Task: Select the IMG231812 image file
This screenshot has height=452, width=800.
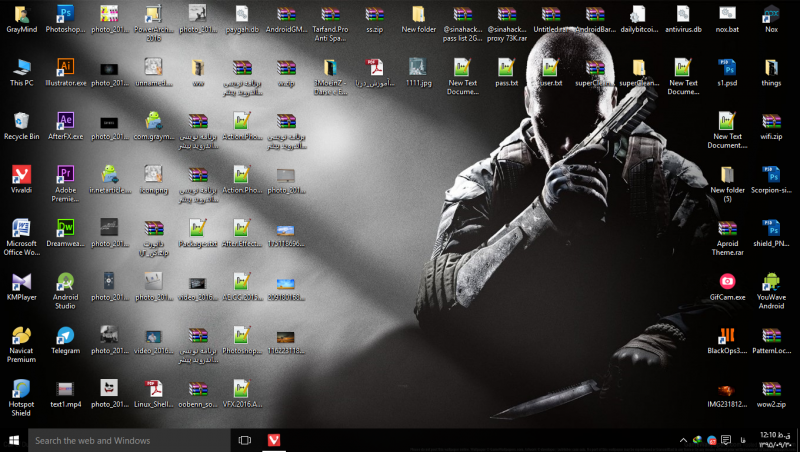Action: (x=727, y=394)
